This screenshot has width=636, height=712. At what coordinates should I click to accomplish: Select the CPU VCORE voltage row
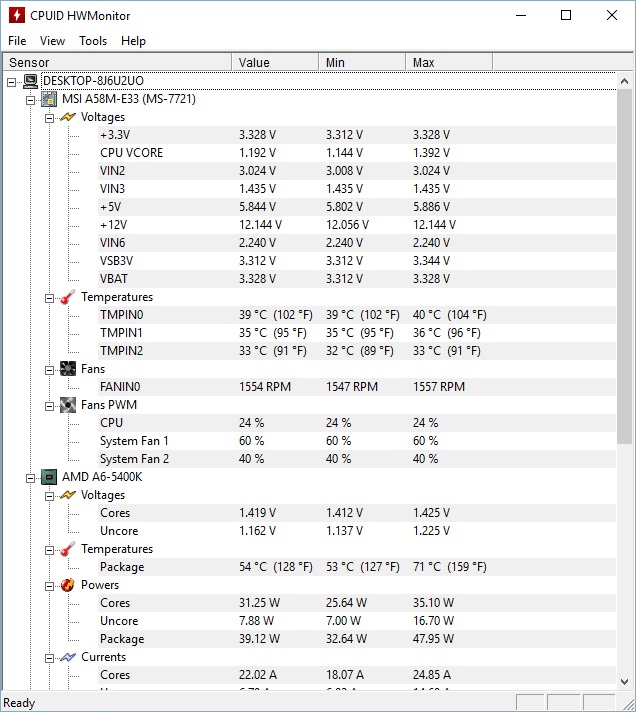click(x=131, y=153)
